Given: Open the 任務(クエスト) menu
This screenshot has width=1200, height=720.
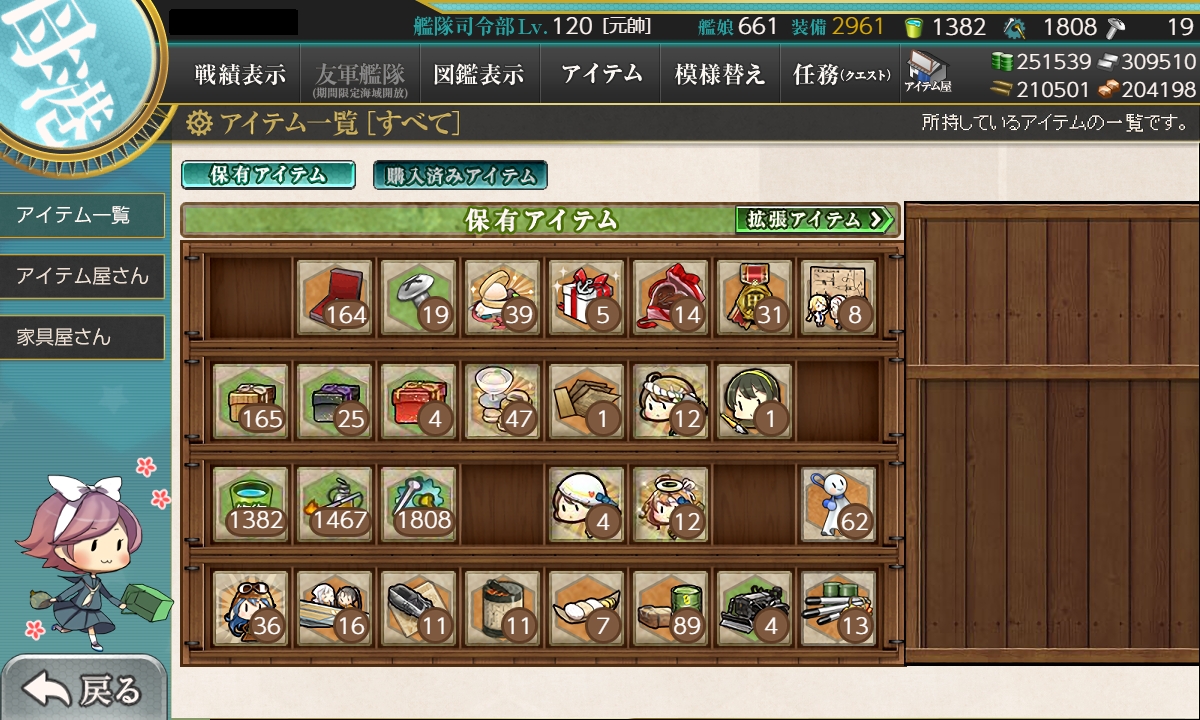Looking at the screenshot, I should pos(841,74).
